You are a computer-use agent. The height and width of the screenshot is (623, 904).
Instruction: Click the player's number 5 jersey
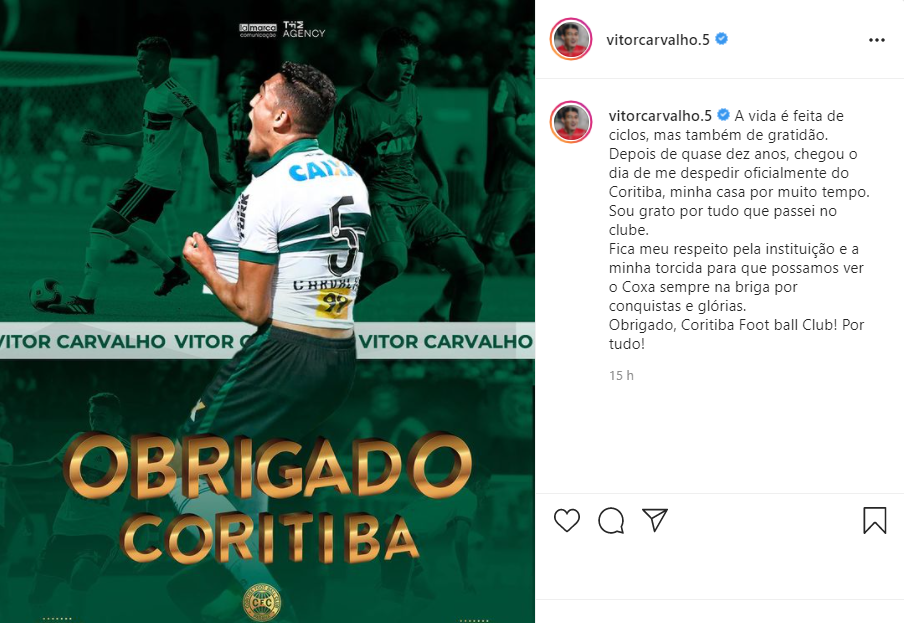click(x=343, y=235)
